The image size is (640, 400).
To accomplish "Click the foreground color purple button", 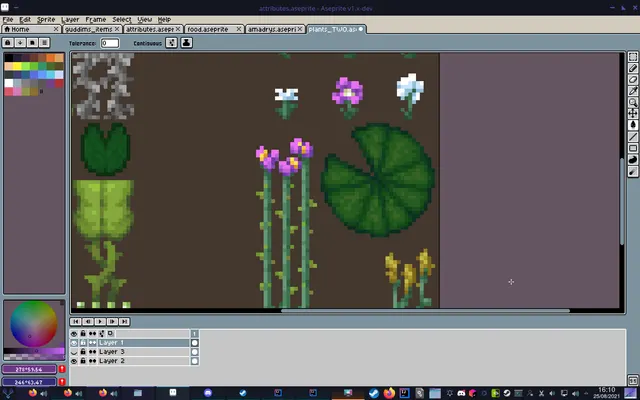I will coord(29,369).
